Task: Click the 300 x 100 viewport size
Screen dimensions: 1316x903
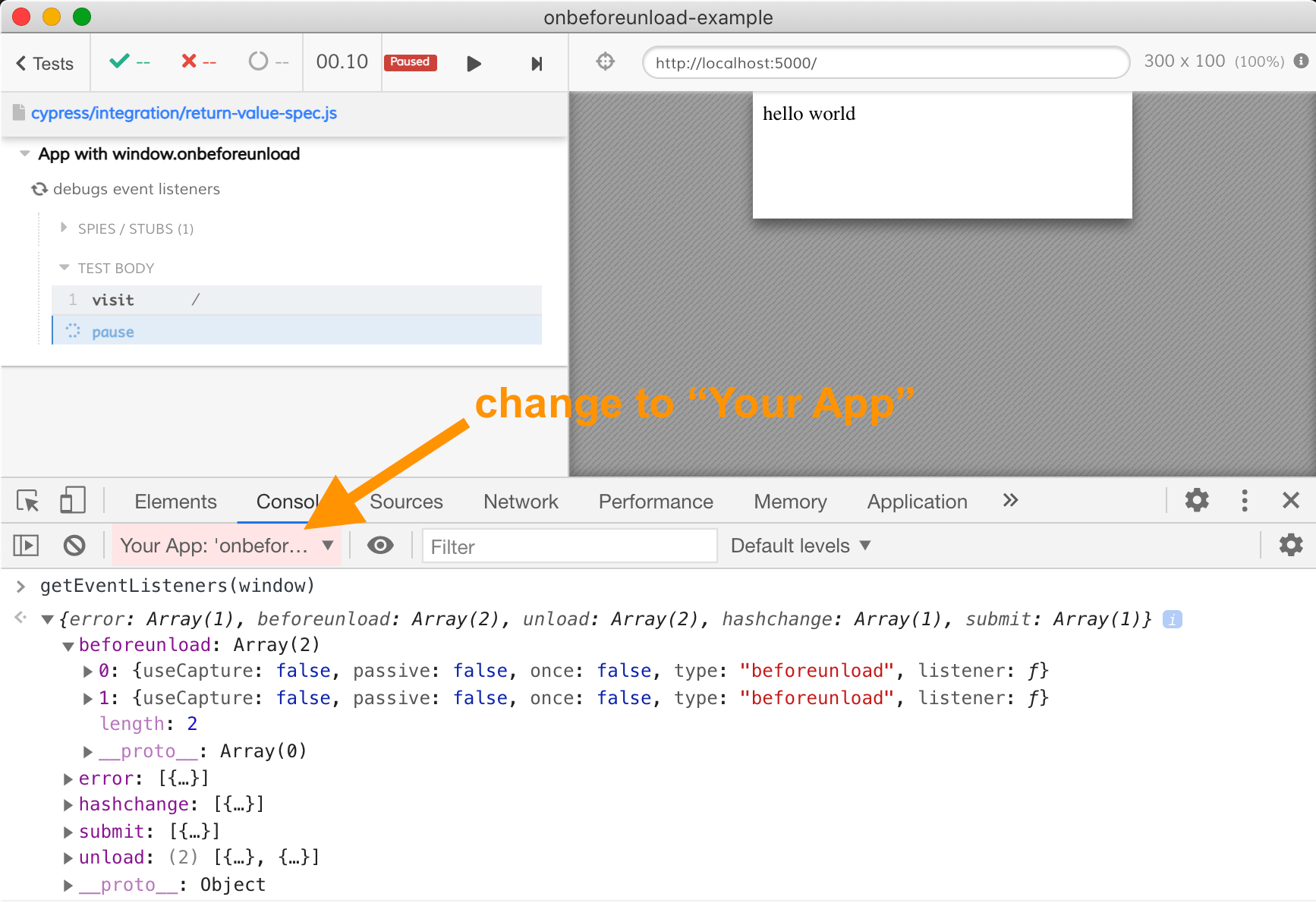Action: coord(1184,61)
